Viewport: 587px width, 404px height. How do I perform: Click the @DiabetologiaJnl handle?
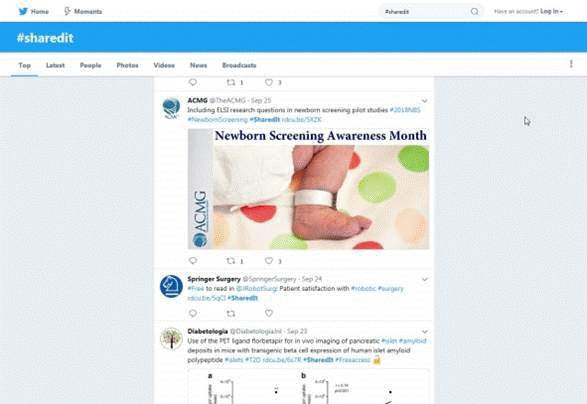pos(256,331)
